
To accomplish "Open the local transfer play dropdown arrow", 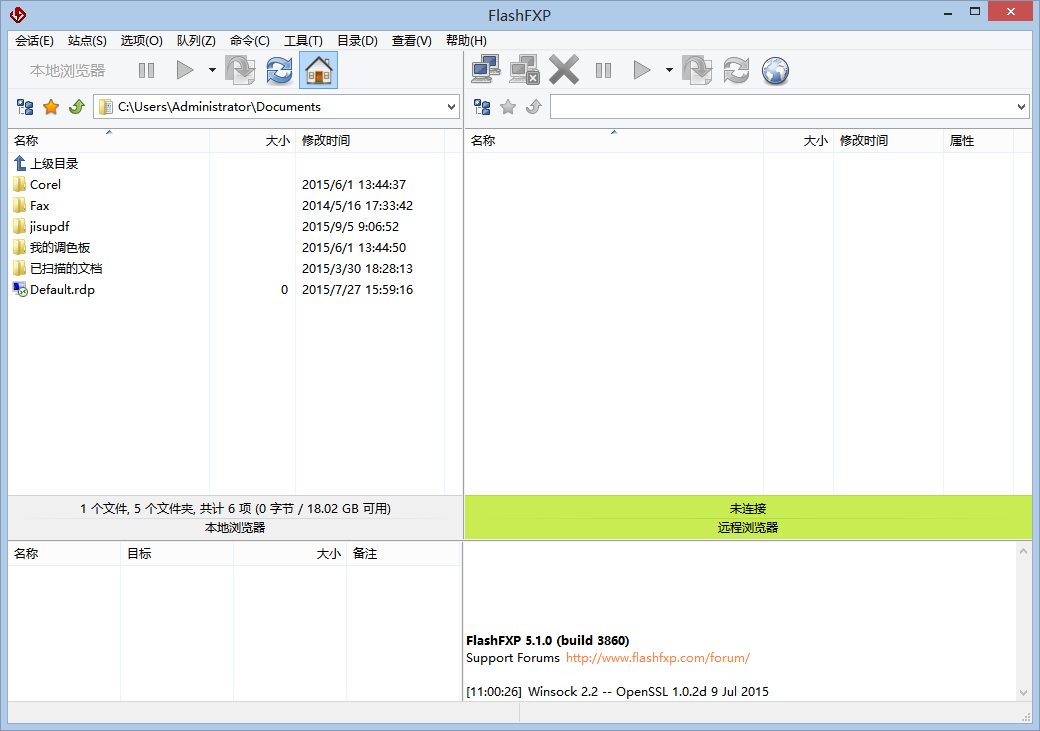I will click(x=212, y=70).
